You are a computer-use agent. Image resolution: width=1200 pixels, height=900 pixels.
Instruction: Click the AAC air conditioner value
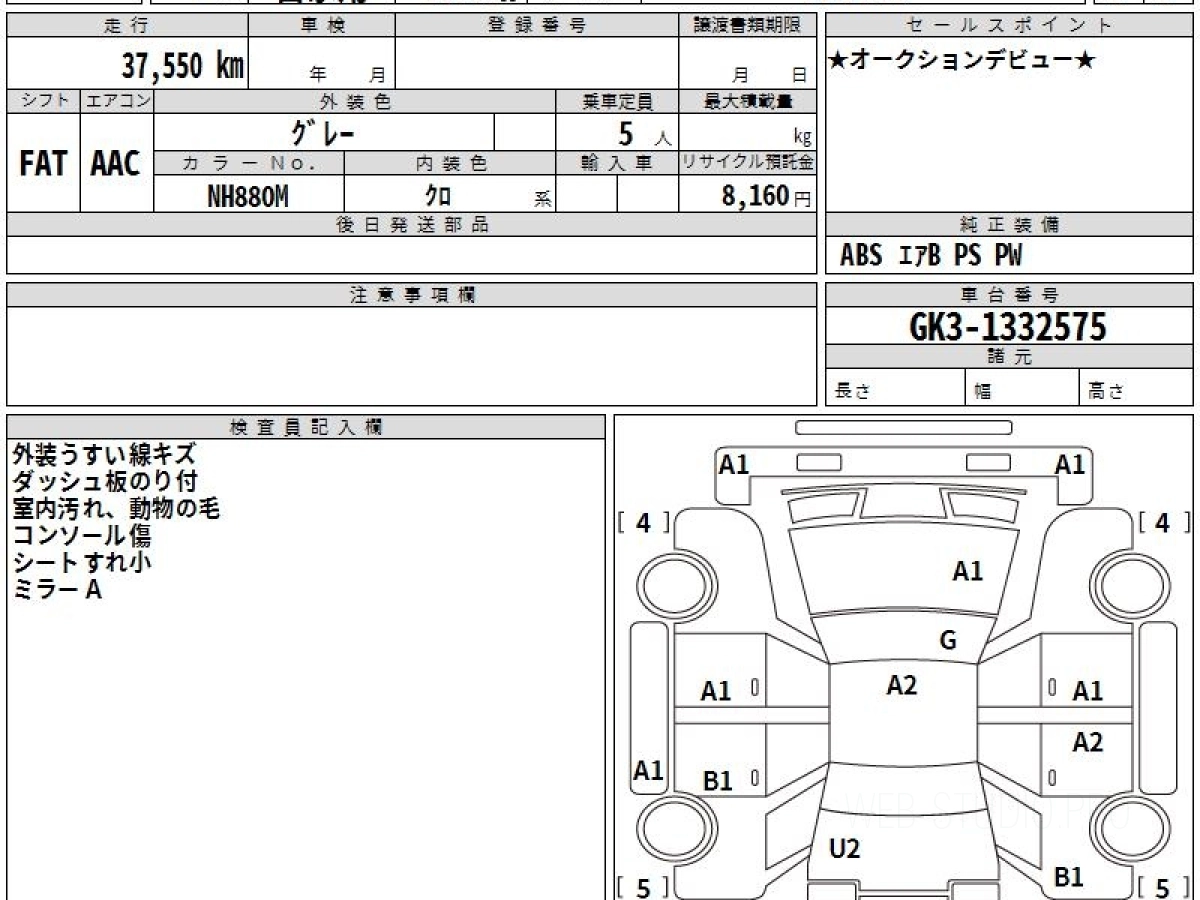coord(116,164)
